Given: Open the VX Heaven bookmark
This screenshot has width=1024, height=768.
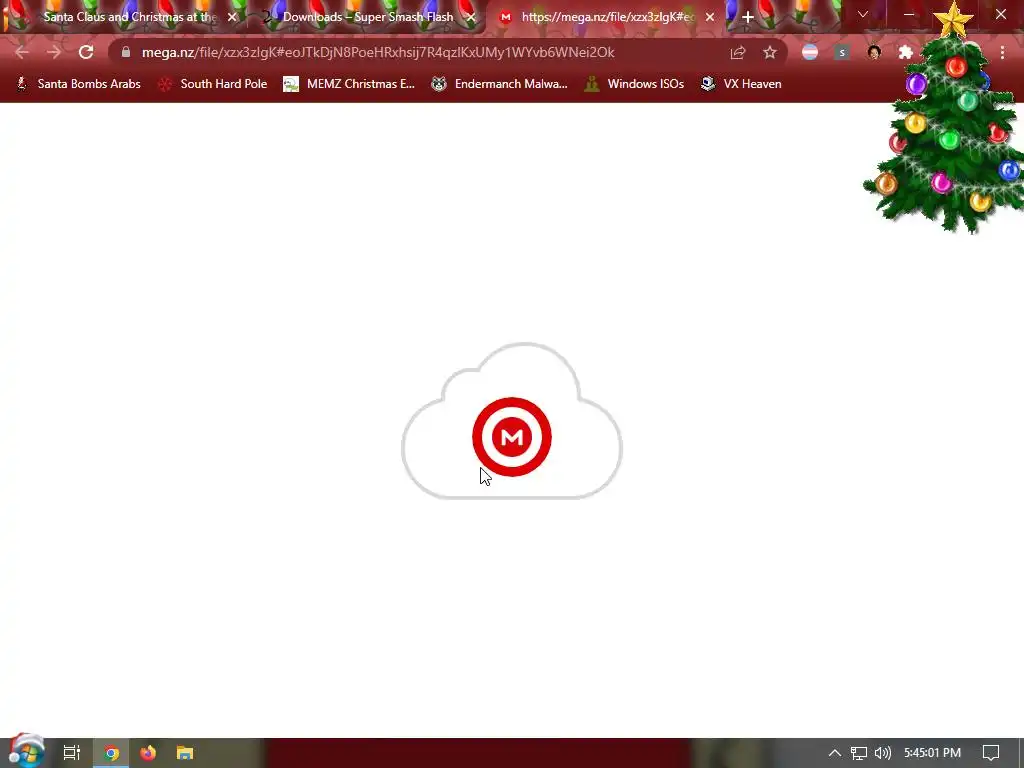Looking at the screenshot, I should tap(741, 84).
